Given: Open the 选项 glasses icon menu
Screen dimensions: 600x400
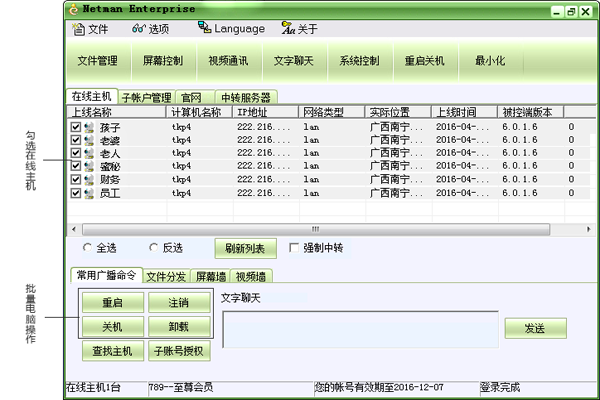Looking at the screenshot, I should click(x=139, y=29).
